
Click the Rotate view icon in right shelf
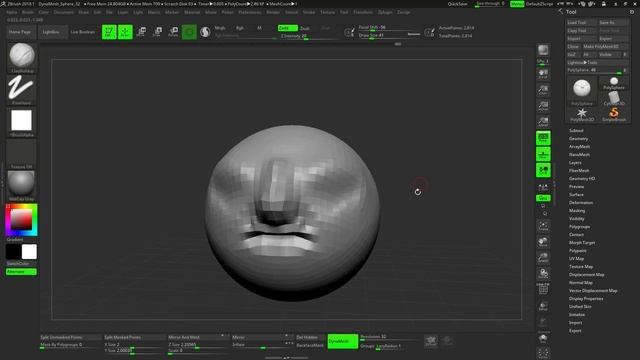tap(543, 273)
